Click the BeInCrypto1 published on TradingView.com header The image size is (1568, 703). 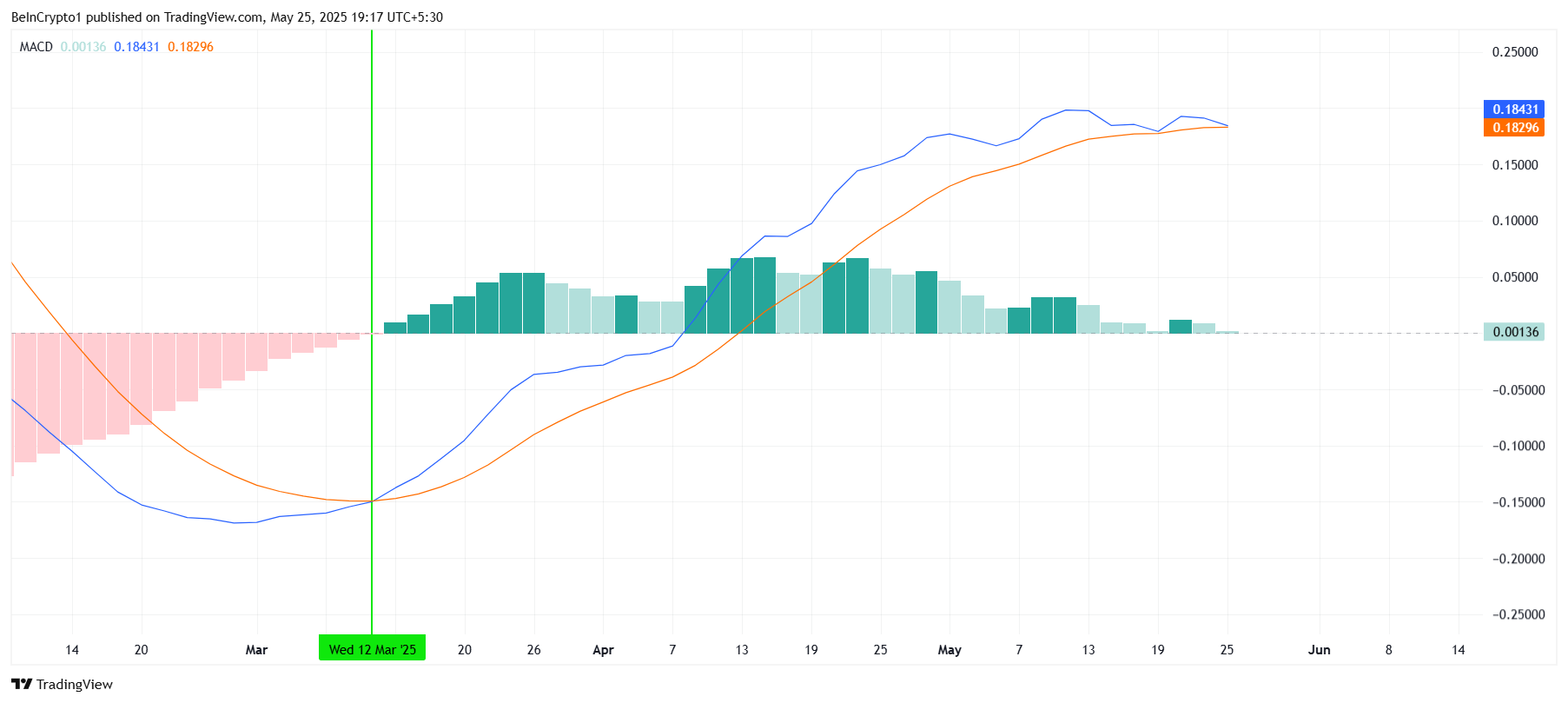click(x=227, y=17)
